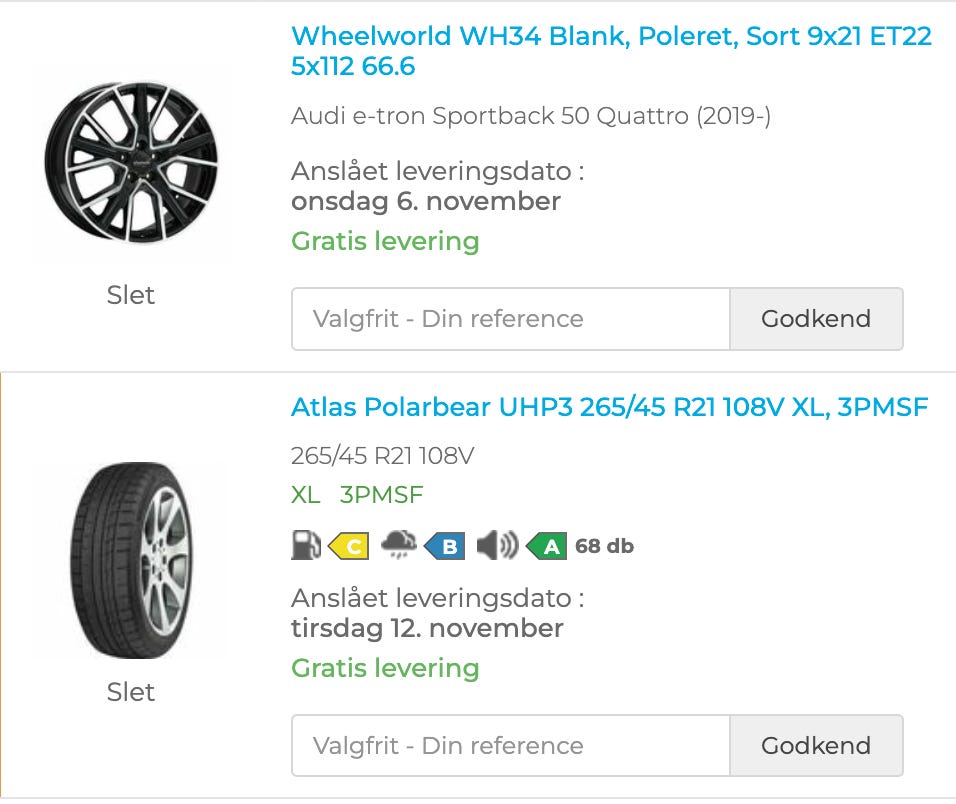Viewport: 956px width, 804px height.
Task: Click the green 3PMSF tire label
Action: pyautogui.click(x=381, y=495)
